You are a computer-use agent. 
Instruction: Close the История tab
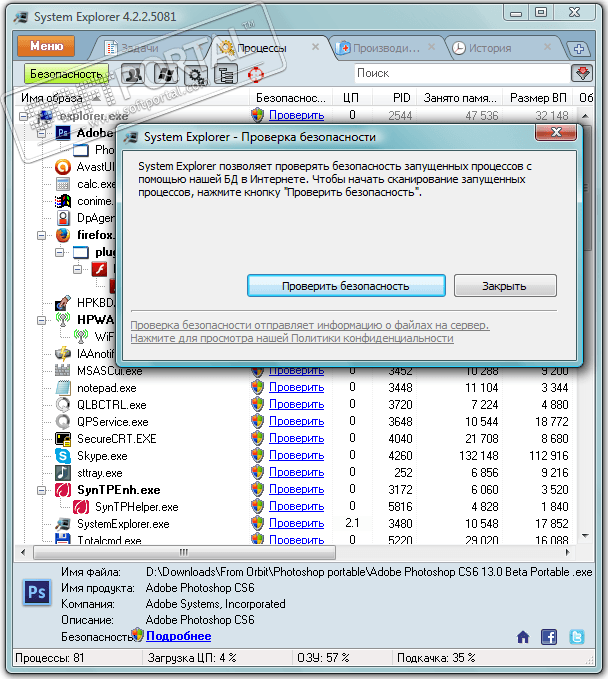click(547, 47)
